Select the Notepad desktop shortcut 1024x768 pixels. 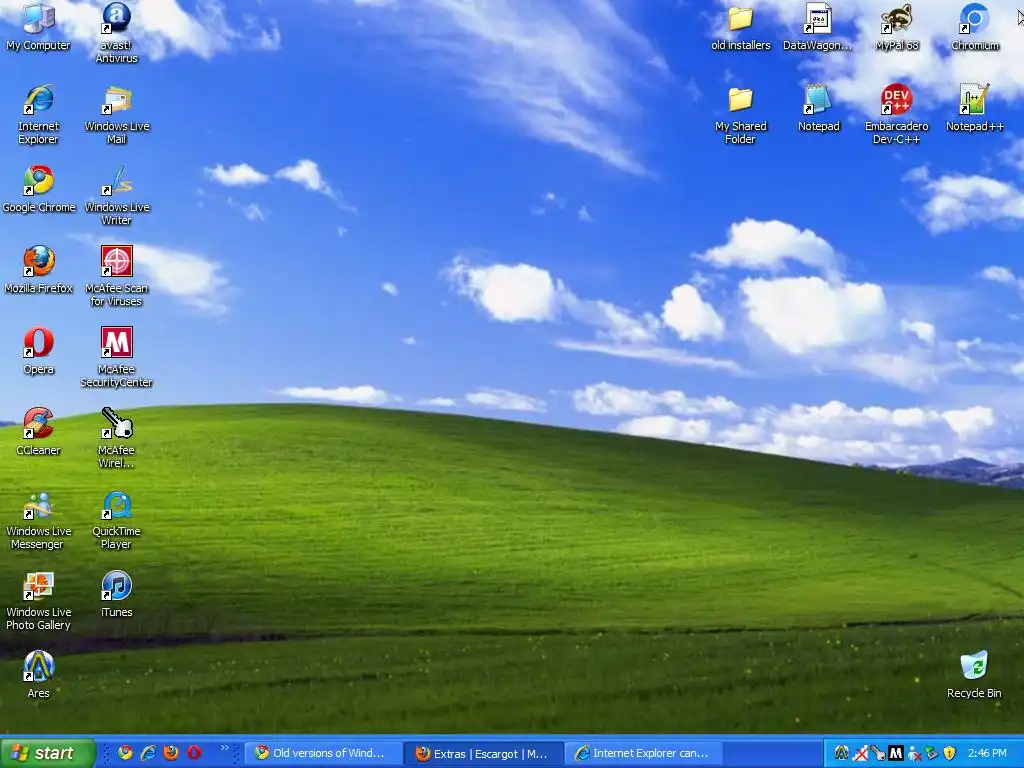coord(818,108)
